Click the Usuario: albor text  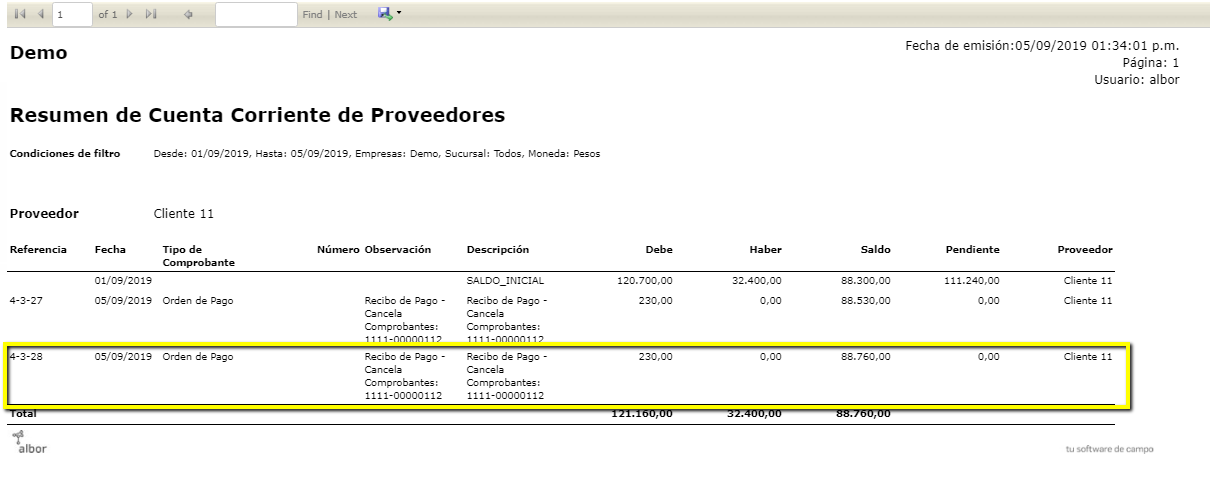(x=1137, y=79)
